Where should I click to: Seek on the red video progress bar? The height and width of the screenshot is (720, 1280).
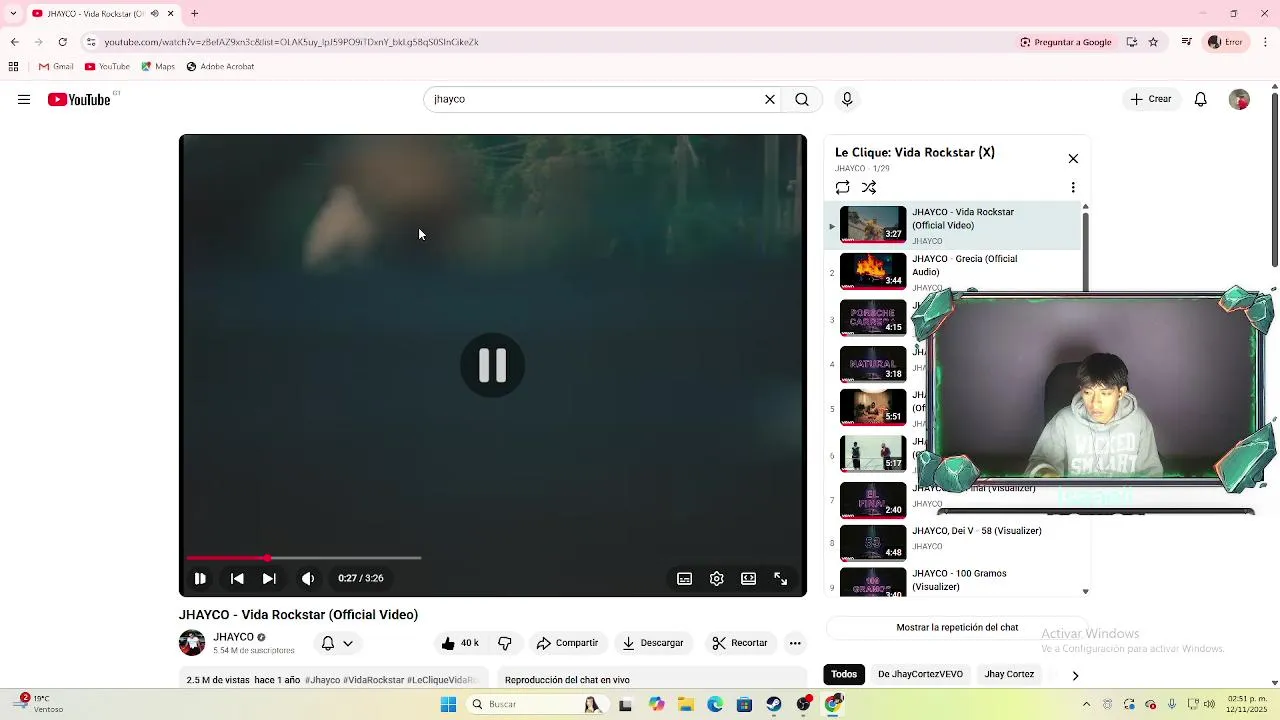303,558
